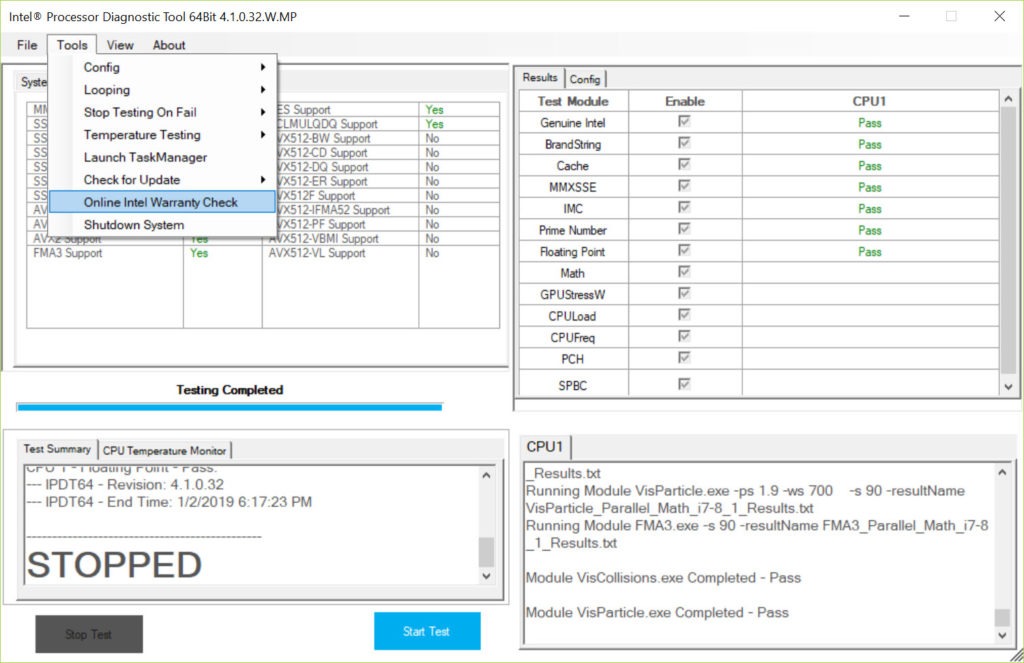1024x663 pixels.
Task: Click the testing progress bar
Action: tap(229, 408)
